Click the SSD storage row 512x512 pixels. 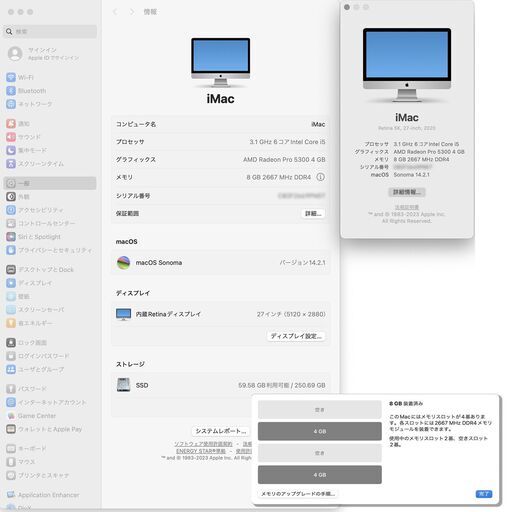(220, 385)
